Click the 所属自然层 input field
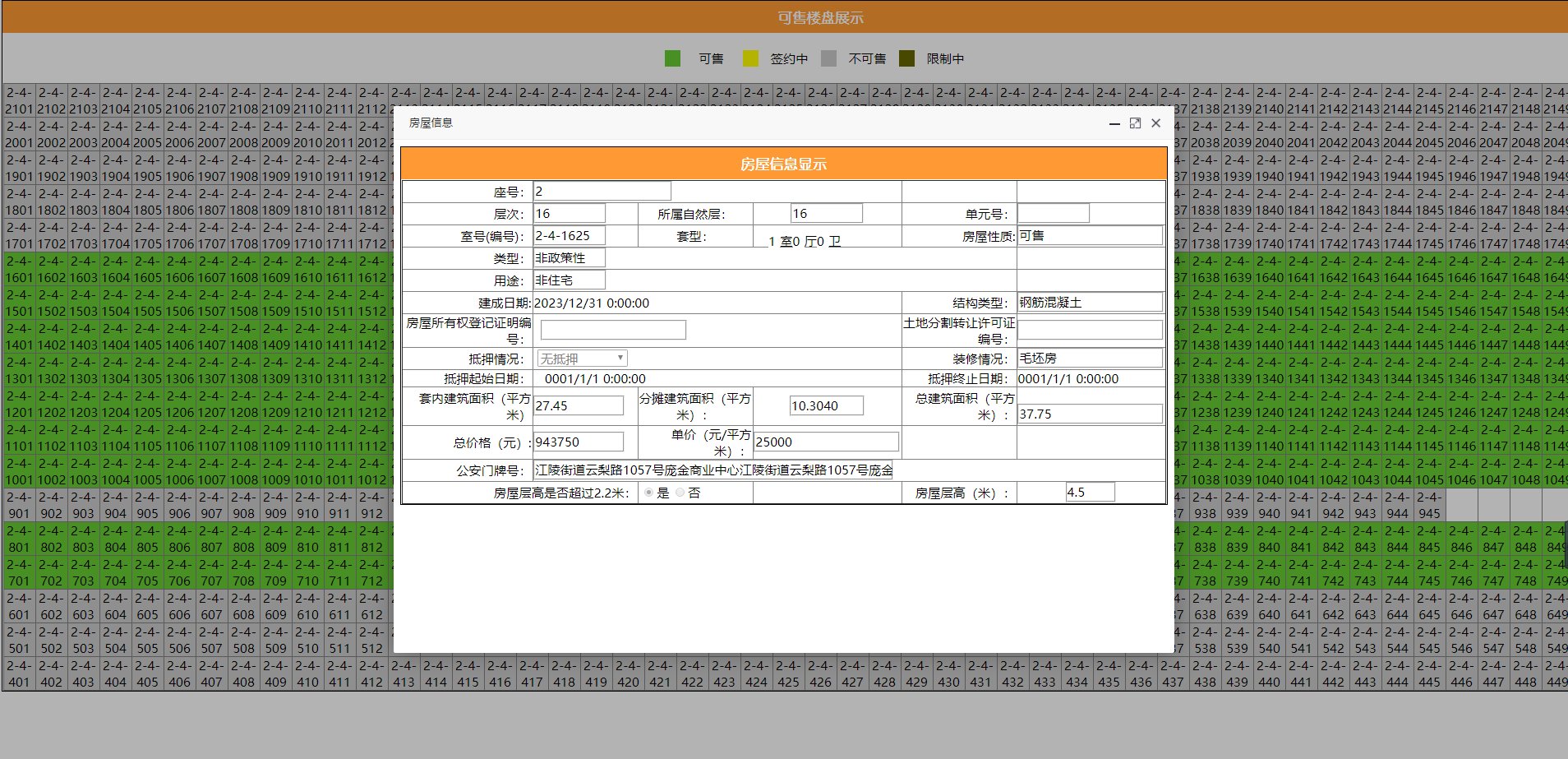Viewport: 1568px width, 759px height. pos(826,213)
